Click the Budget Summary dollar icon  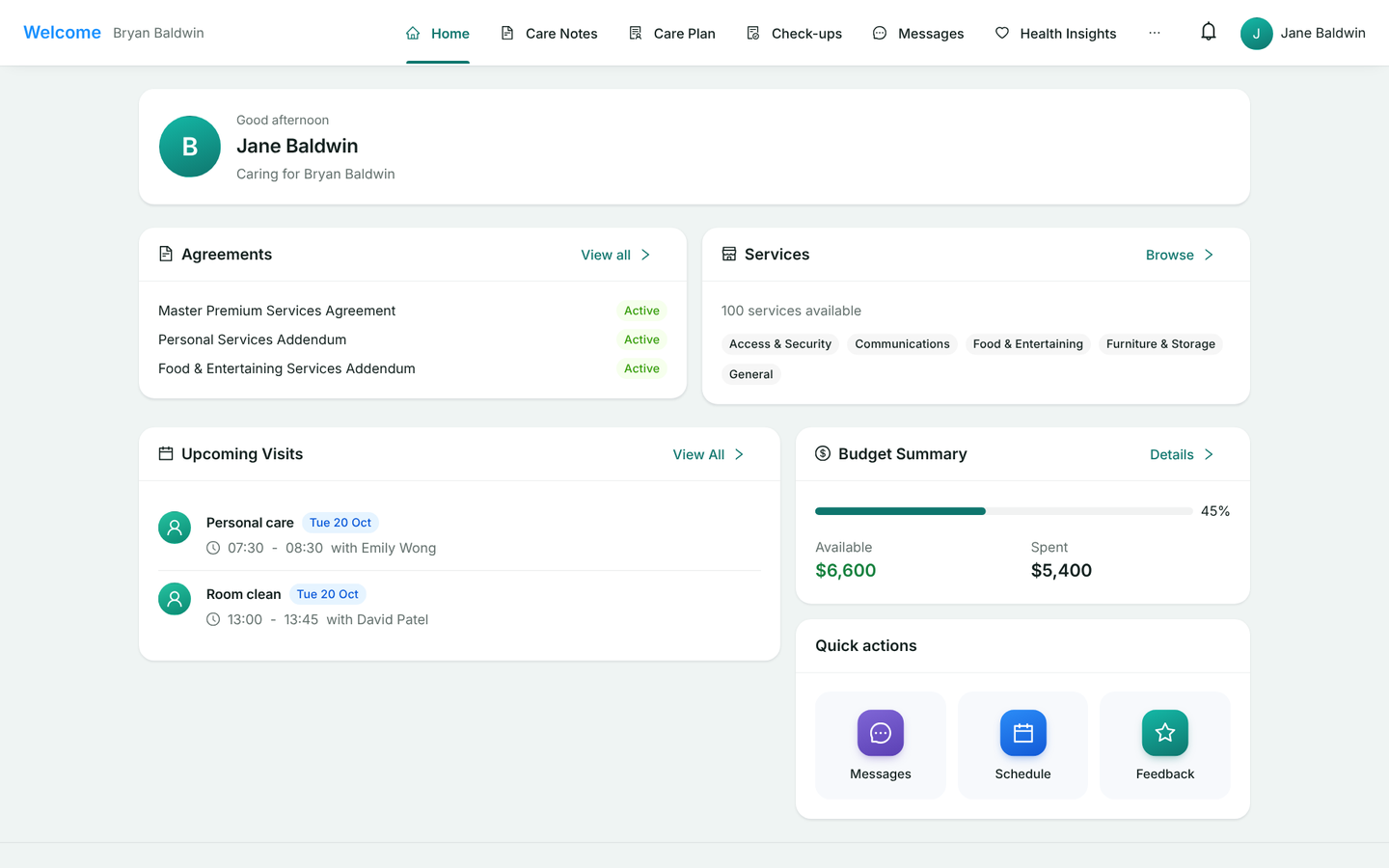click(x=823, y=453)
